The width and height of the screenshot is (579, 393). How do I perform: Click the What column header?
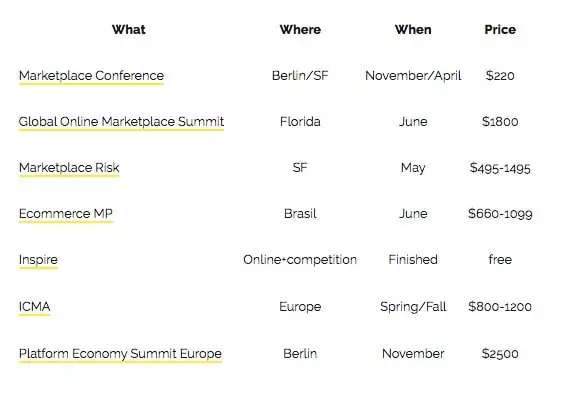pyautogui.click(x=129, y=30)
